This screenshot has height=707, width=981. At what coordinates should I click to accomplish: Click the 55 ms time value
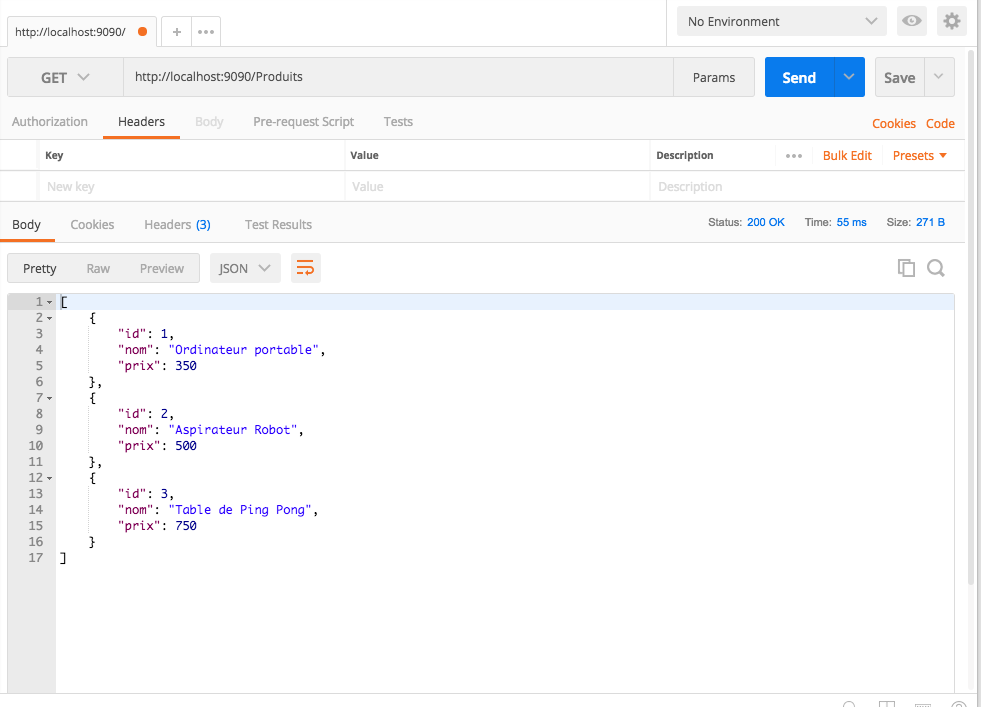[x=851, y=222]
